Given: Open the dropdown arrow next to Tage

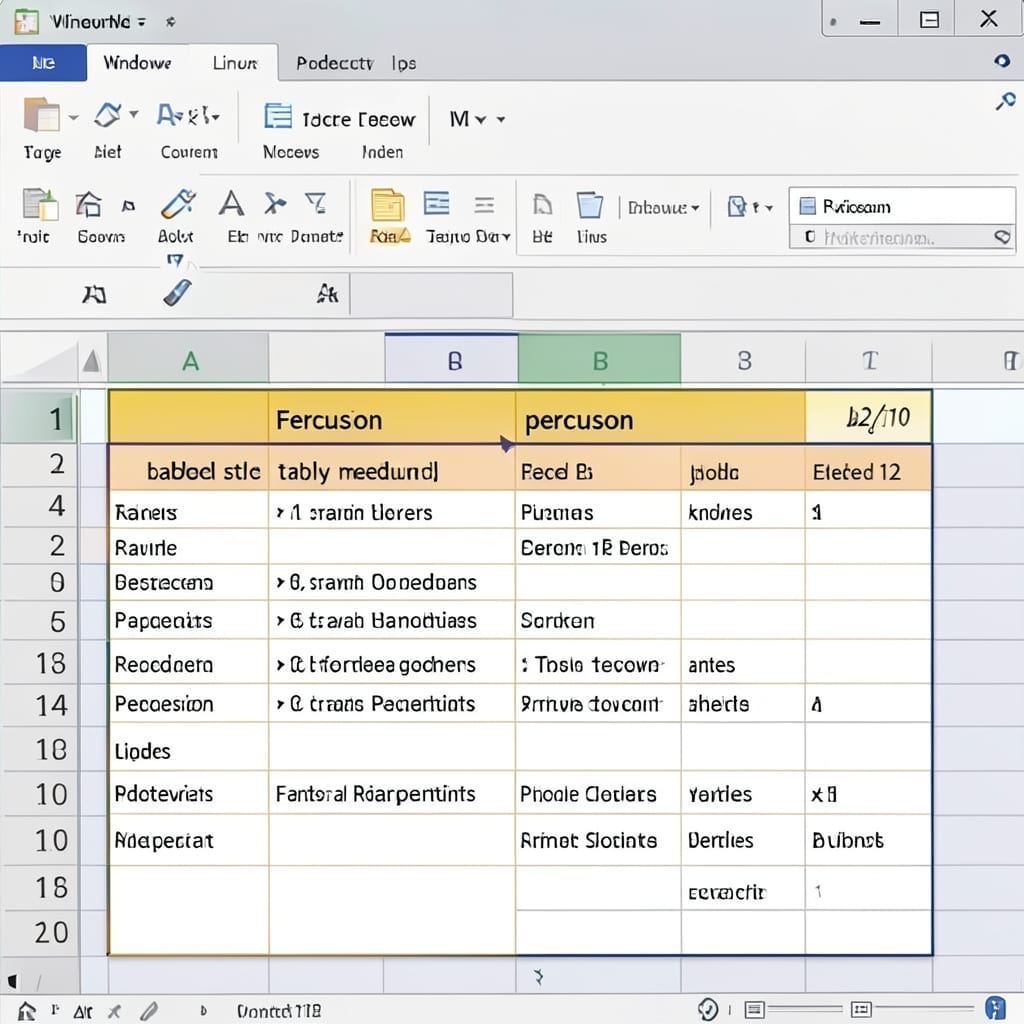Looking at the screenshot, I should coord(74,118).
